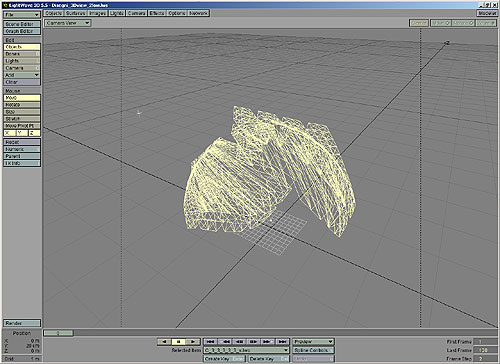Image resolution: width=500 pixels, height=364 pixels.
Task: Open the Numeric input panel
Action: [x=22, y=149]
